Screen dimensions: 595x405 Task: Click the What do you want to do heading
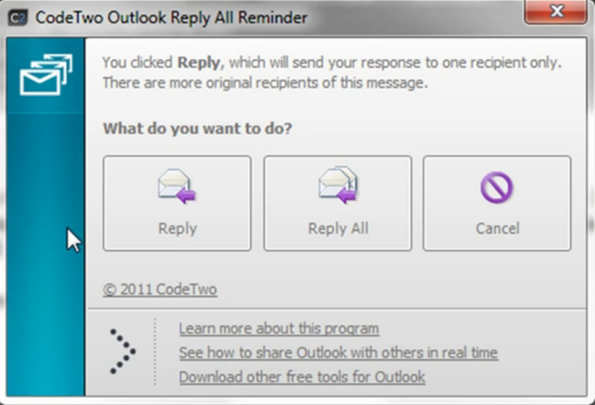click(x=197, y=129)
